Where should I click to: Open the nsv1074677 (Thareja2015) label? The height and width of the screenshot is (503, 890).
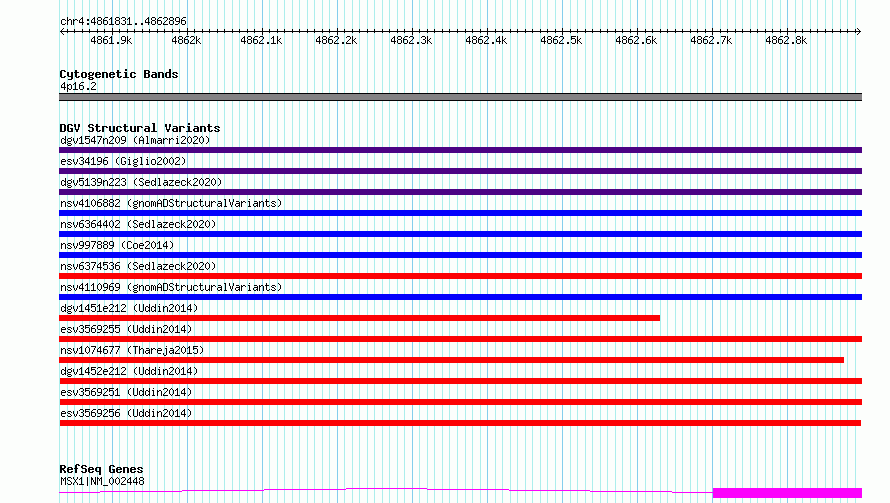click(x=132, y=350)
